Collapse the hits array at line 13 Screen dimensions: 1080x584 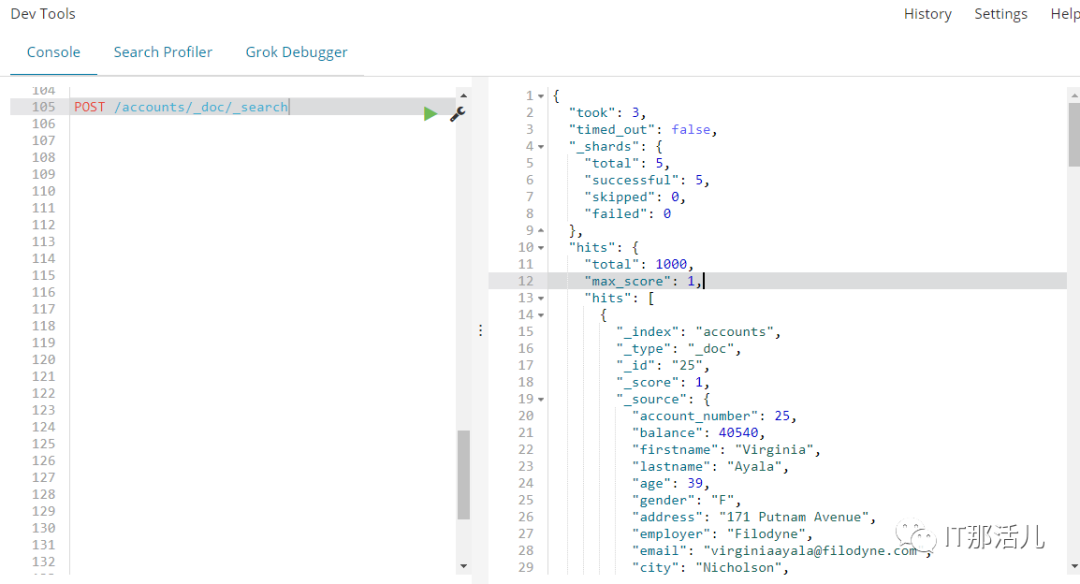pyautogui.click(x=541, y=298)
